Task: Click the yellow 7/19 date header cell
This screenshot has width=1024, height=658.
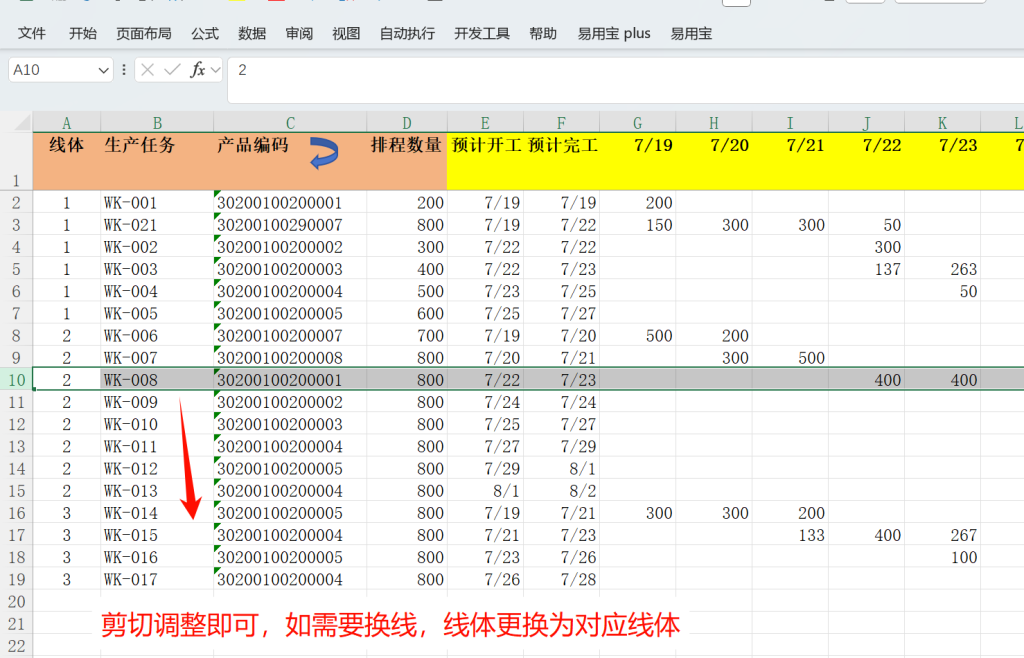Action: (x=637, y=162)
